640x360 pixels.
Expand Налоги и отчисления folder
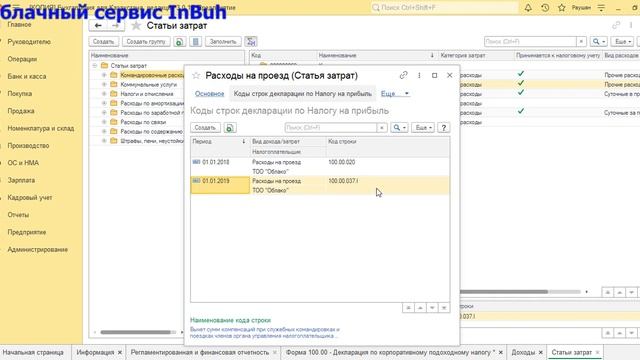coord(104,94)
